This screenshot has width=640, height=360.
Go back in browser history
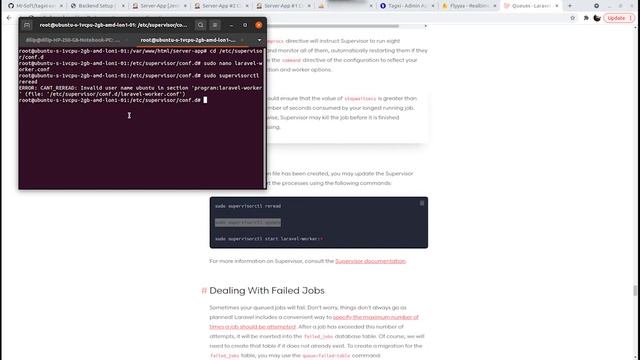pos(9,18)
